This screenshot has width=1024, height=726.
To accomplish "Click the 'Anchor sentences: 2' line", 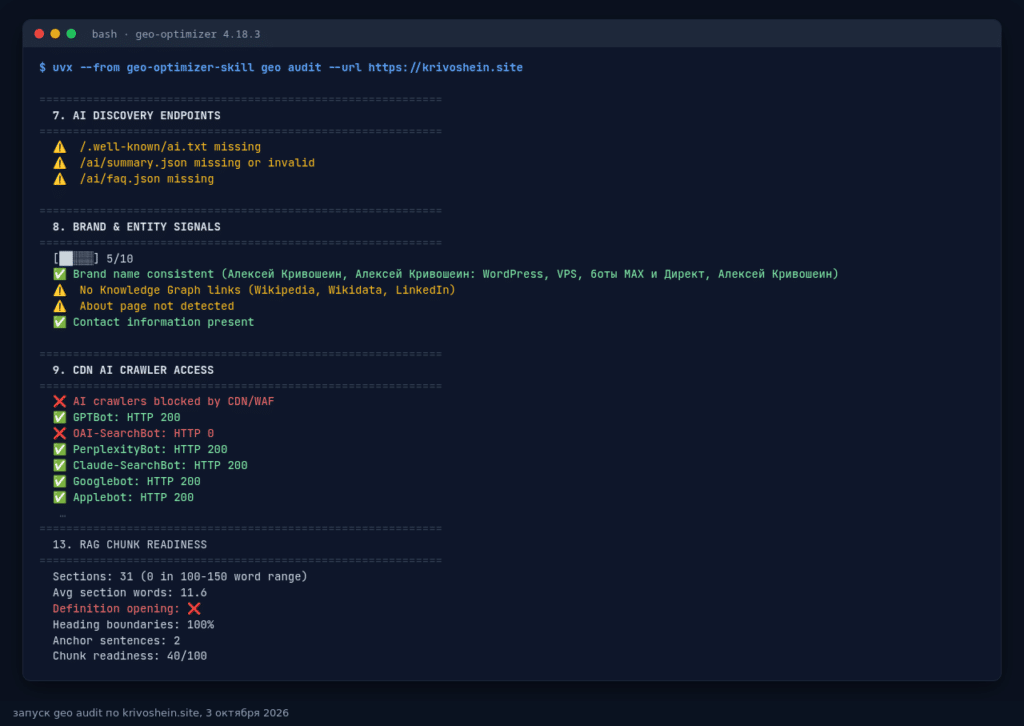I will pyautogui.click(x=116, y=640).
